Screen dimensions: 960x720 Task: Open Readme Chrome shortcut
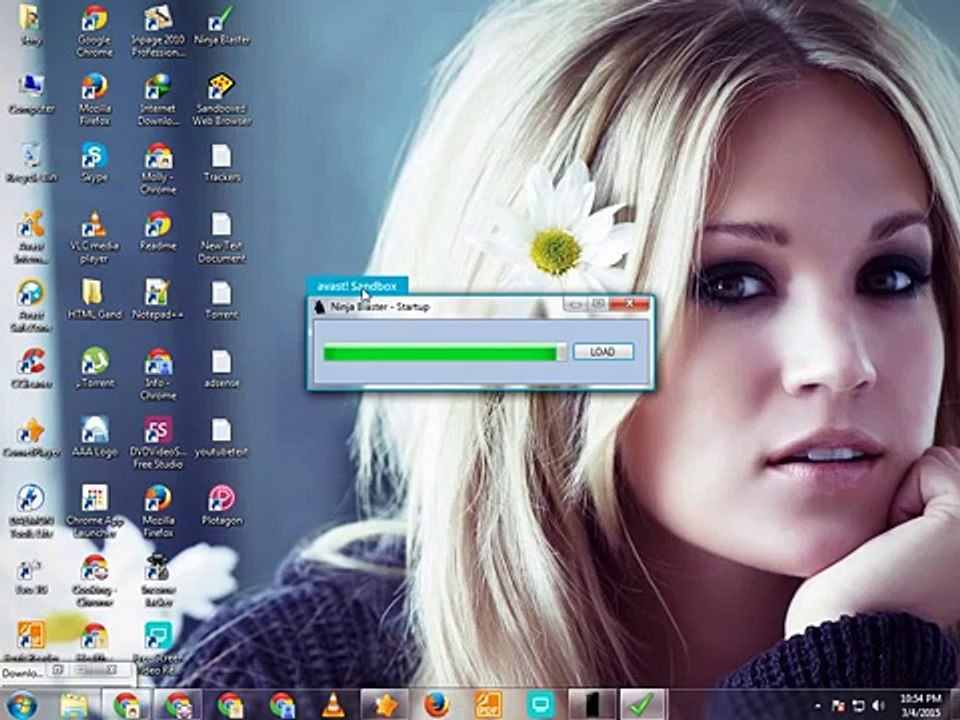[x=158, y=231]
